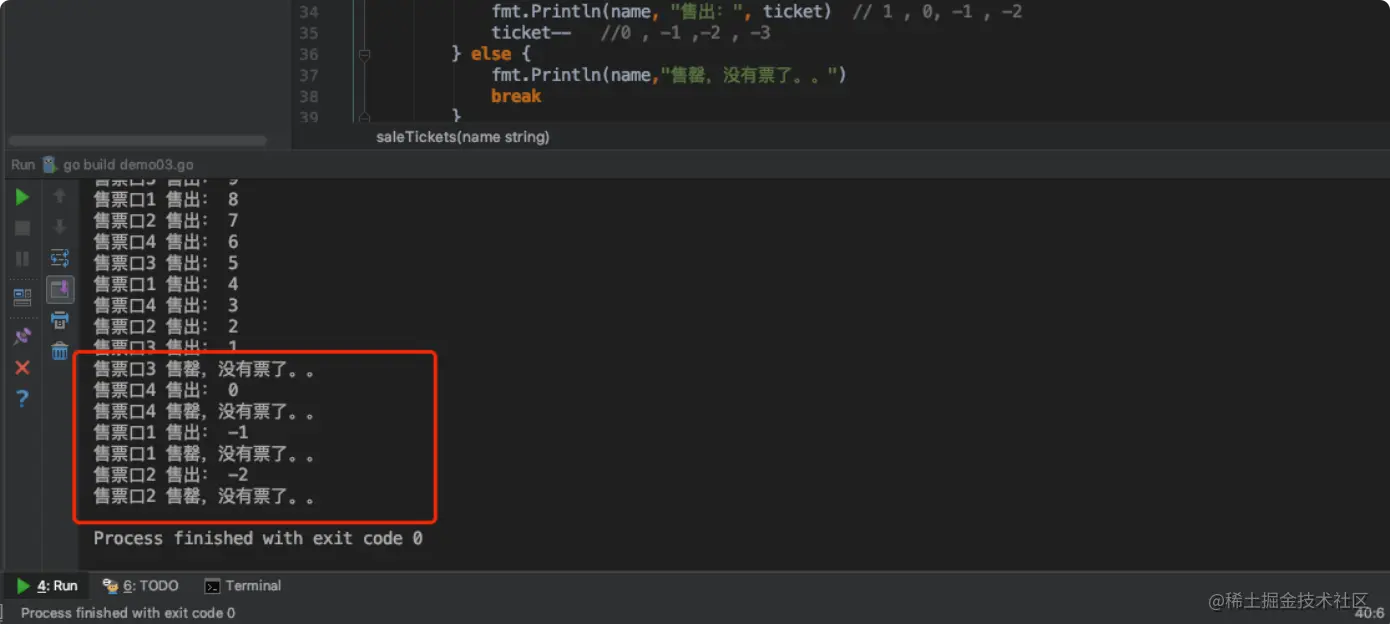
Task: Click console line '售票口3 售出: 5'
Action: pyautogui.click(x=166, y=263)
